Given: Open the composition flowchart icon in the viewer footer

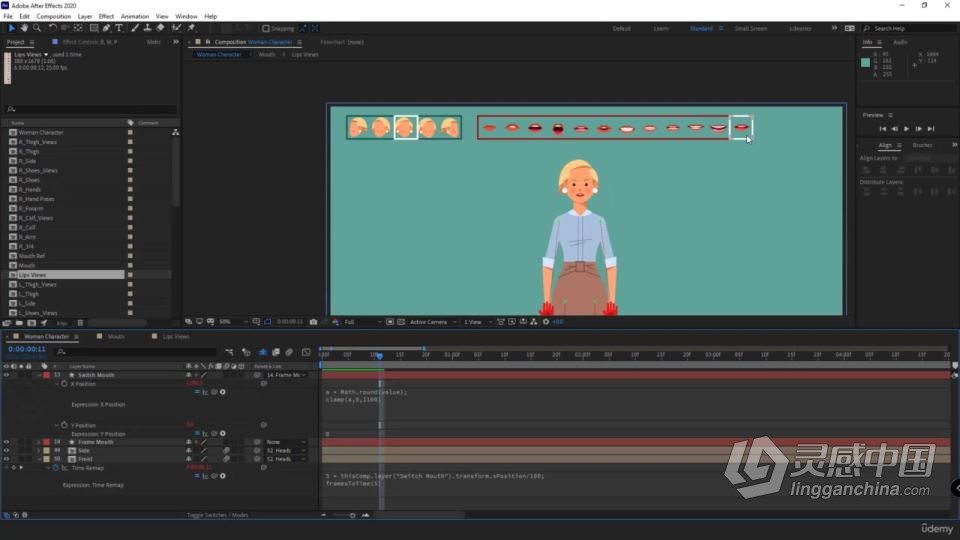Looking at the screenshot, I should click(x=534, y=322).
